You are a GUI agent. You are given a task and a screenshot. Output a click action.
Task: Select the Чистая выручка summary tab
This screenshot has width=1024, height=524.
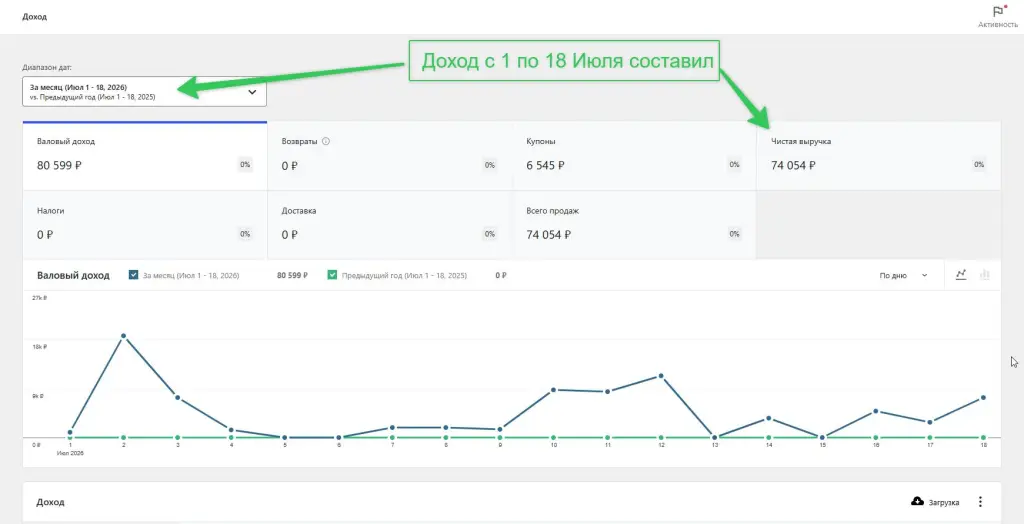click(x=878, y=156)
